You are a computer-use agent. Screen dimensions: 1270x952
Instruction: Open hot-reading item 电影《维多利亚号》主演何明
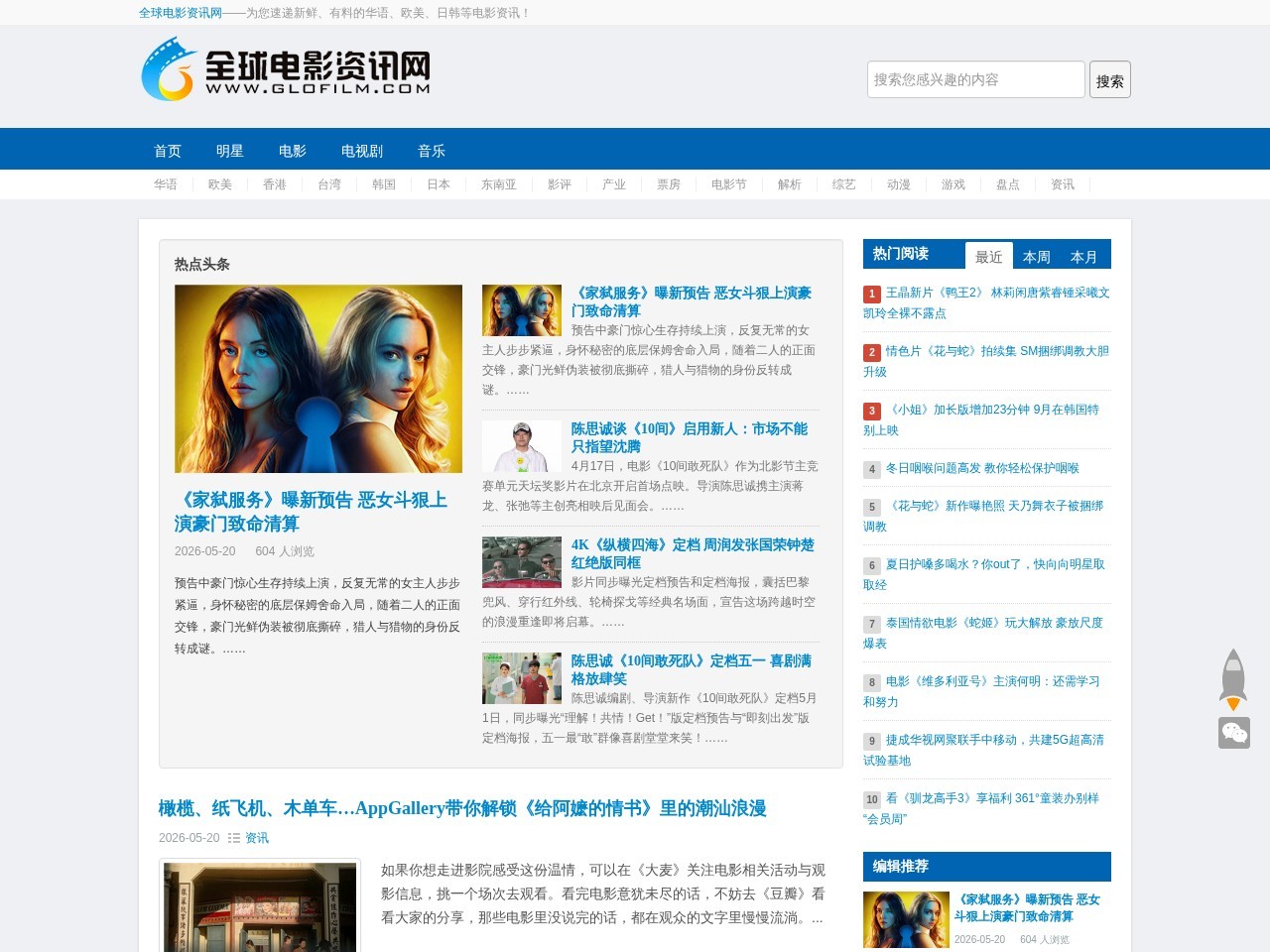pyautogui.click(x=981, y=691)
